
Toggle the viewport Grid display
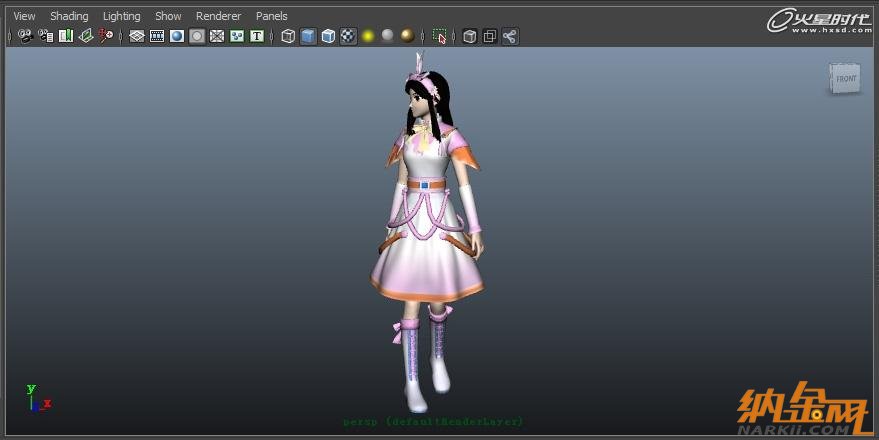coord(137,36)
